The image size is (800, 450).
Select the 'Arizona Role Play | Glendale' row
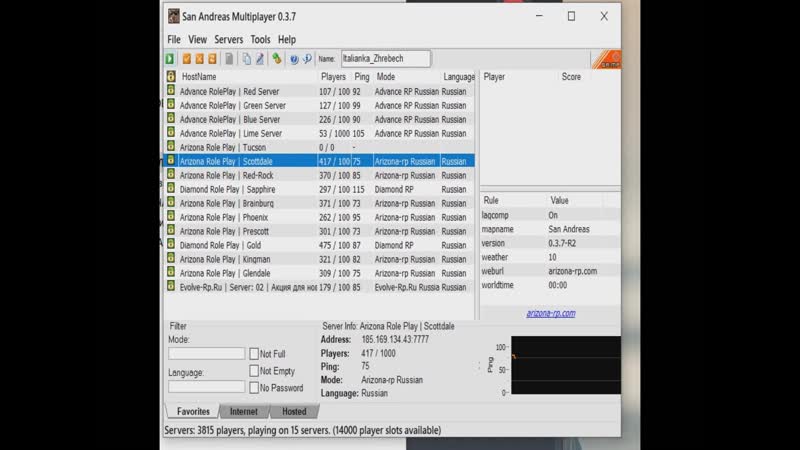[319, 273]
